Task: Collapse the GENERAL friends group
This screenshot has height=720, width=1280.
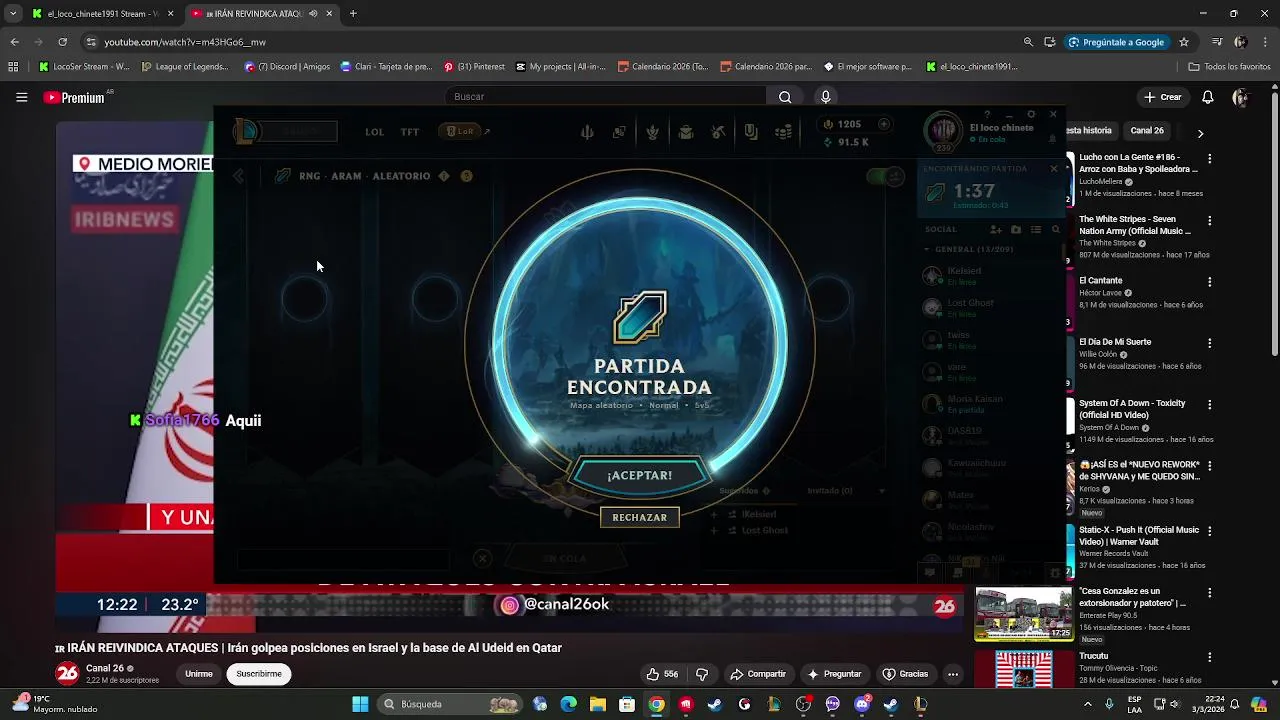Action: pos(927,249)
